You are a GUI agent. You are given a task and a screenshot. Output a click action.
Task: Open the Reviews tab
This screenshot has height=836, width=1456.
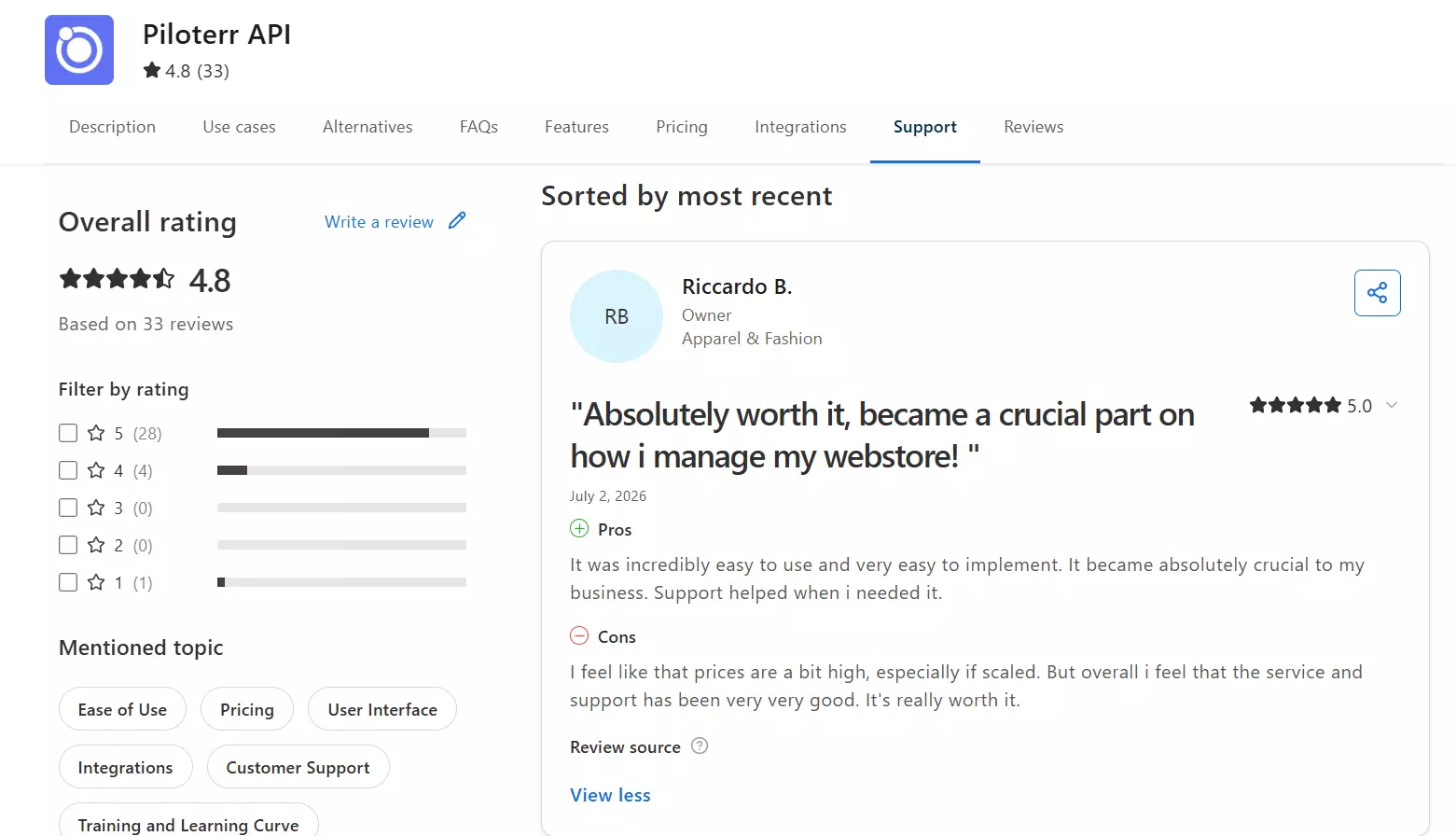coord(1033,127)
